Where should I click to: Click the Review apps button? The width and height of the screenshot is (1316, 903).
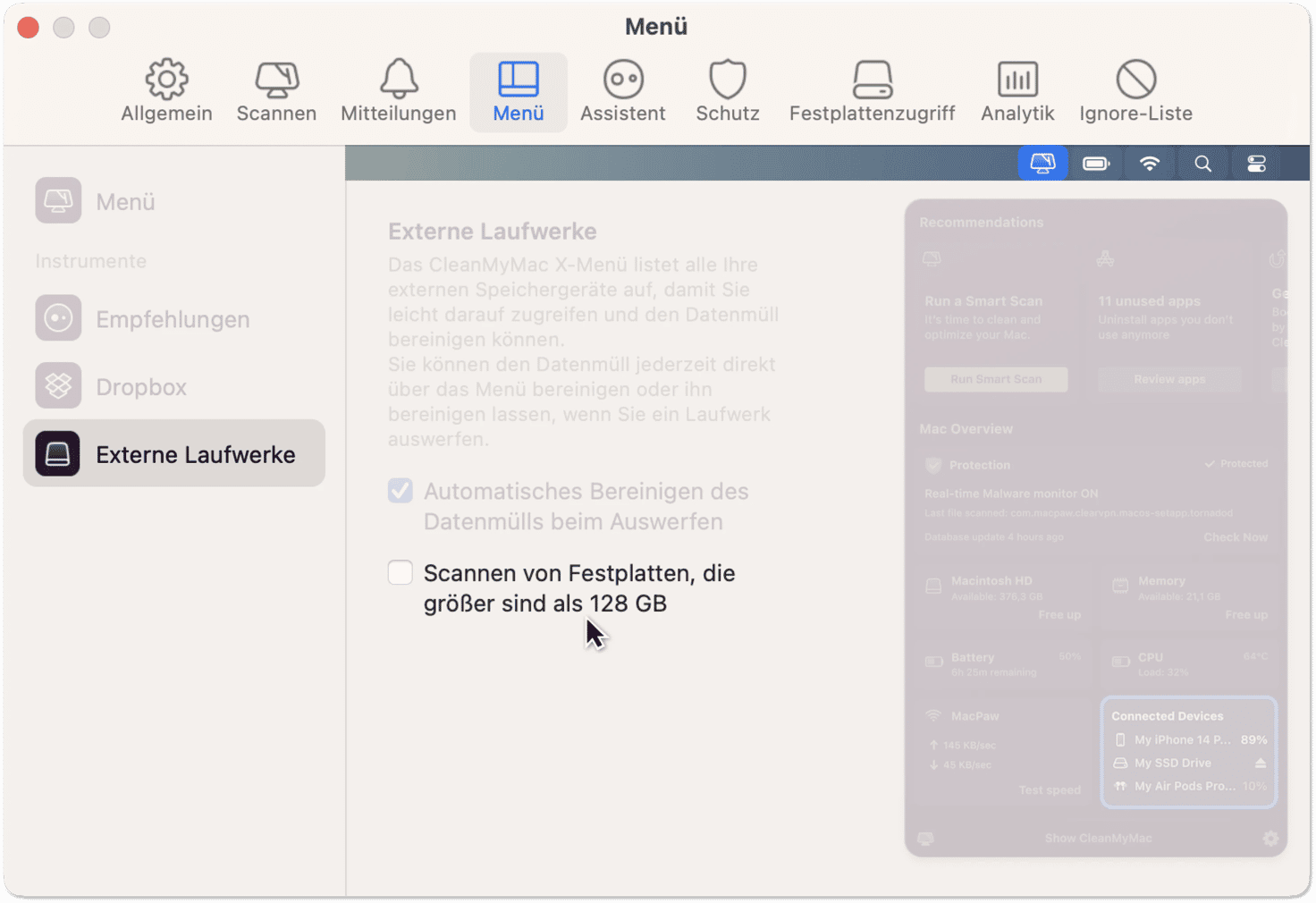coord(1169,379)
